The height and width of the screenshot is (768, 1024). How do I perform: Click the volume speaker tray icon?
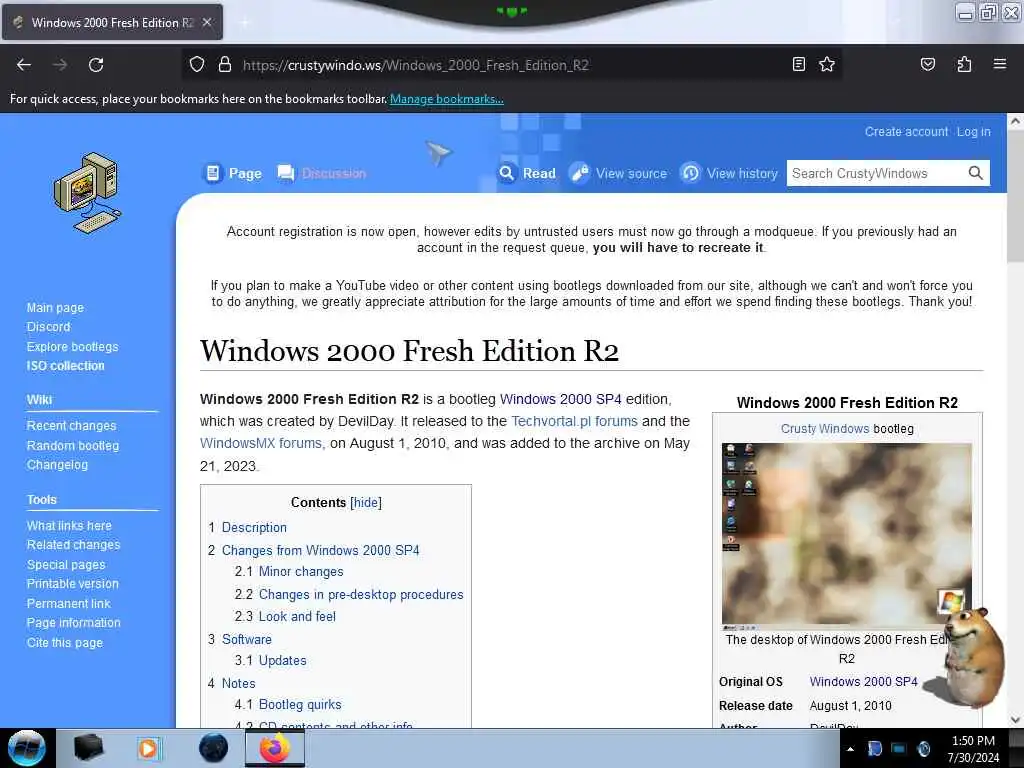coord(923,749)
